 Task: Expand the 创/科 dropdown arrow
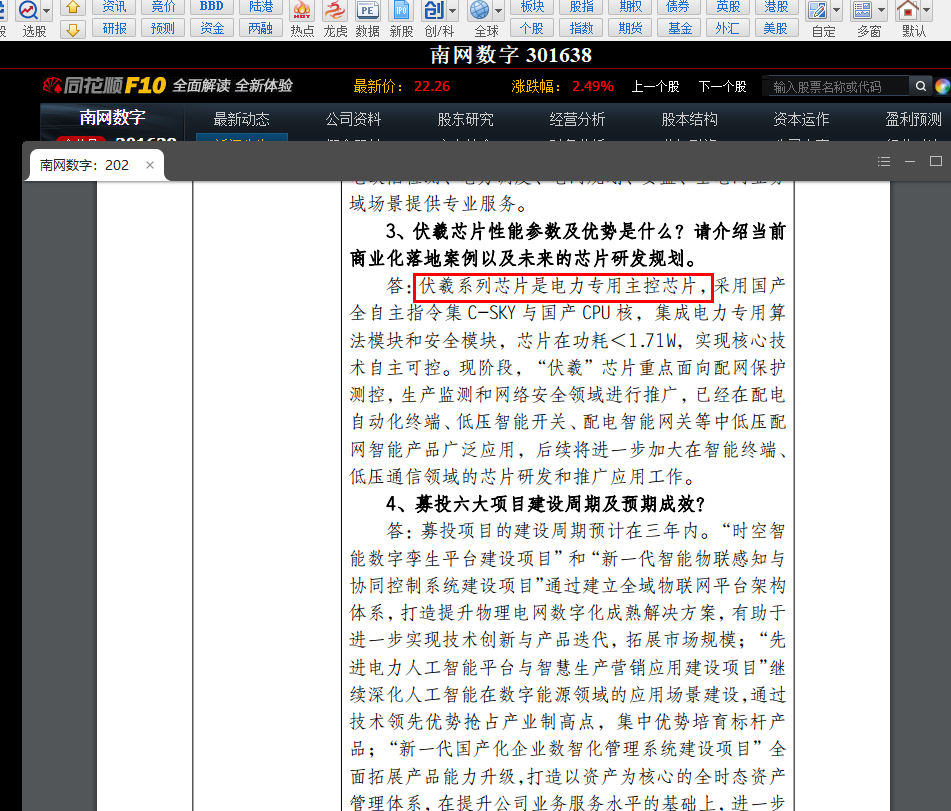[x=452, y=10]
